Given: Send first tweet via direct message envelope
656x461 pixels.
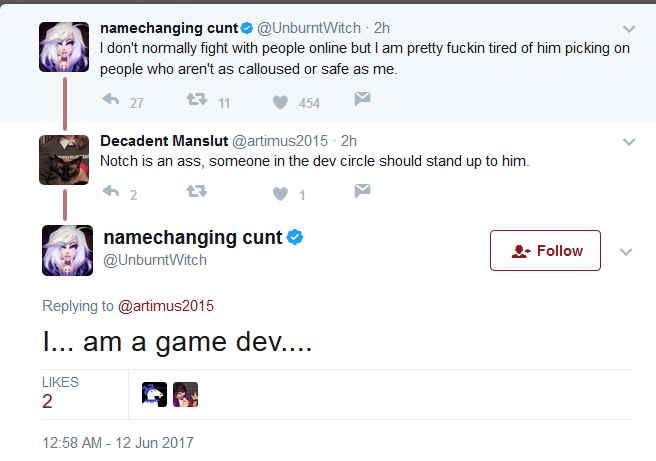Looking at the screenshot, I should click(x=362, y=99).
